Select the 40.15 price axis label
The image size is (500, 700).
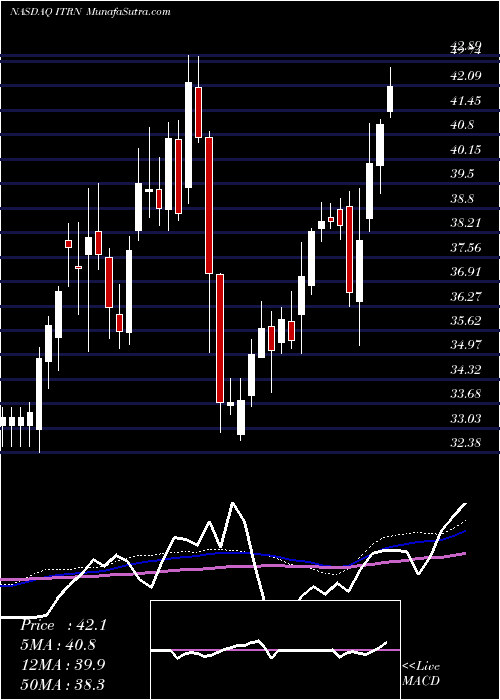[x=466, y=150]
